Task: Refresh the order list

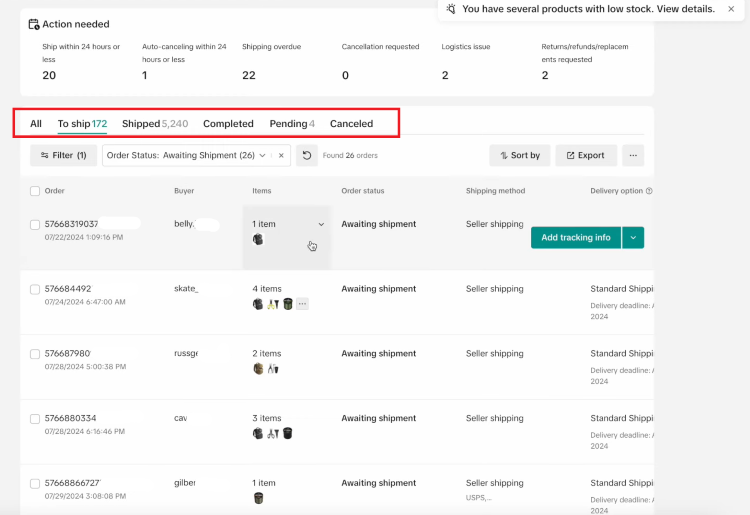Action: point(307,155)
